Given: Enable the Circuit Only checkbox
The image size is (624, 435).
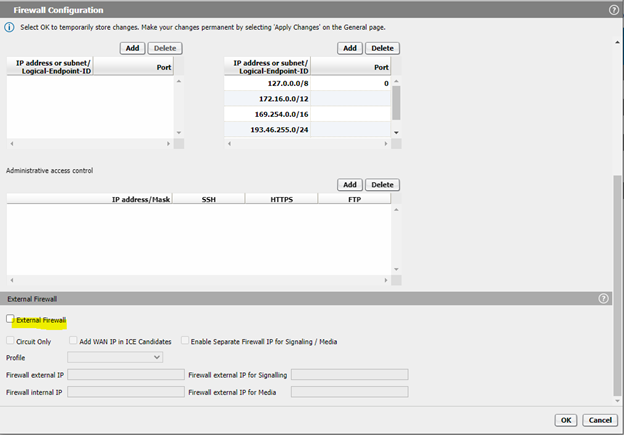Looking at the screenshot, I should click(x=10, y=341).
